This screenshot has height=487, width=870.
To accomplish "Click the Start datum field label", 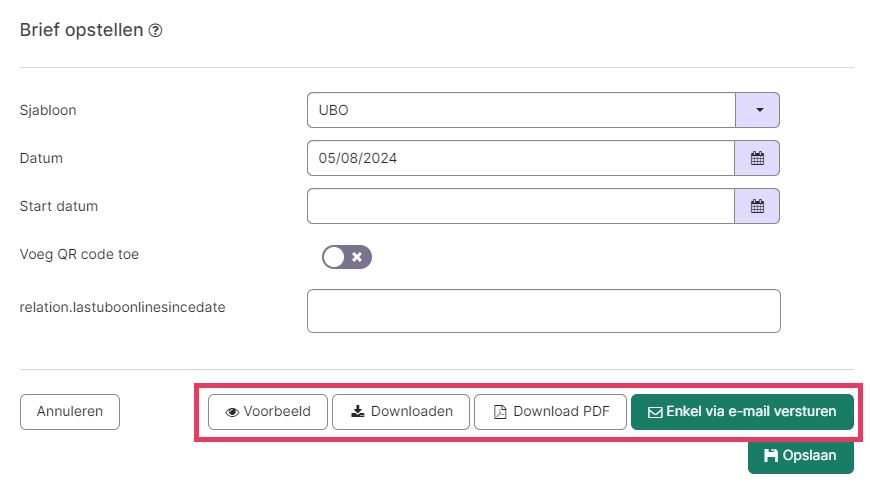I will tap(58, 206).
